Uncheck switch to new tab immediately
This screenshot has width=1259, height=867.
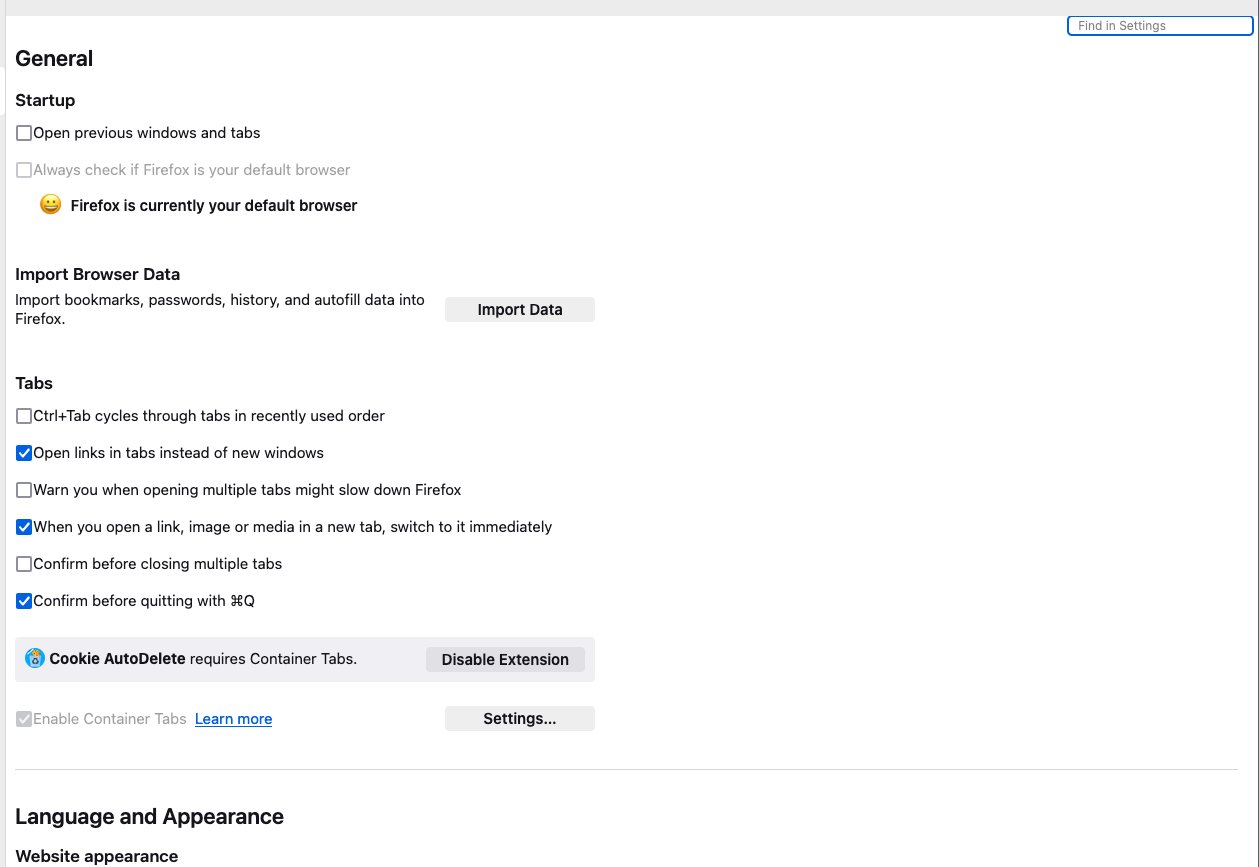[24, 527]
